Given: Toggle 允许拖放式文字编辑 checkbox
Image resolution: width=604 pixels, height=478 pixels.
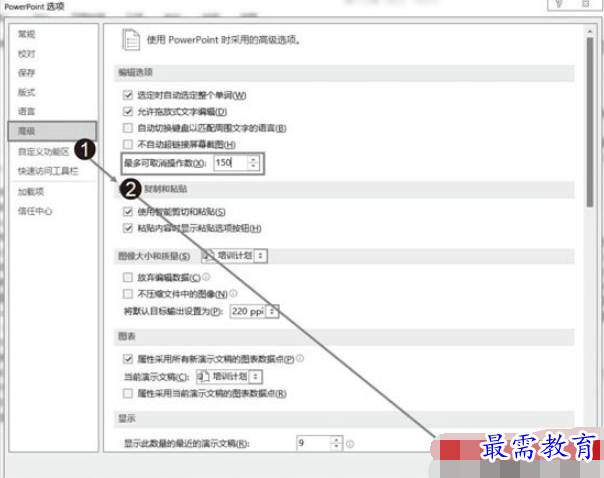Looking at the screenshot, I should tap(128, 111).
